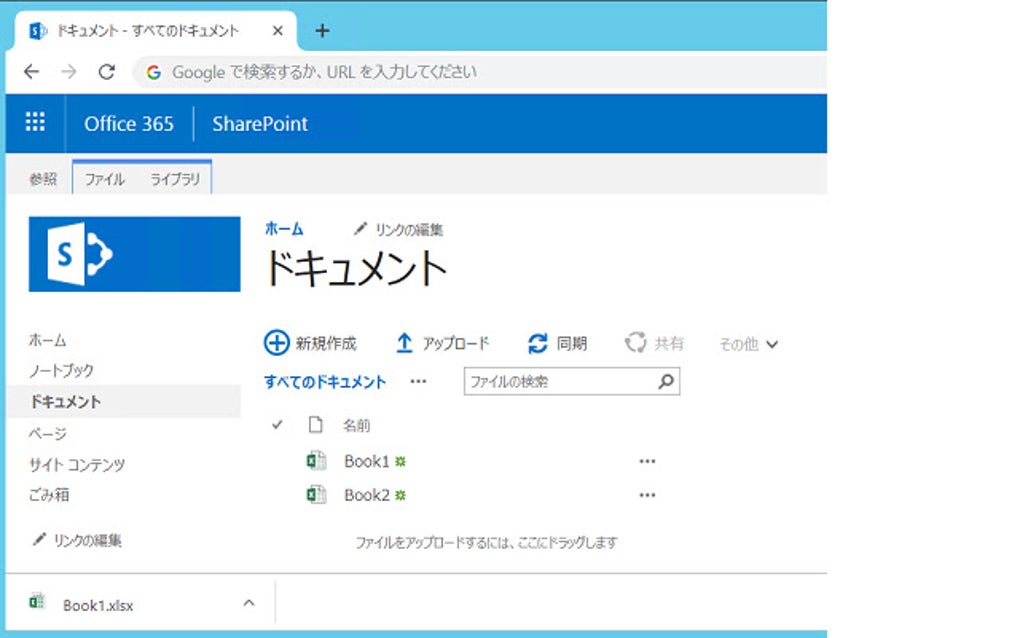
Task: Open the その他 dropdown menu
Action: click(x=747, y=342)
